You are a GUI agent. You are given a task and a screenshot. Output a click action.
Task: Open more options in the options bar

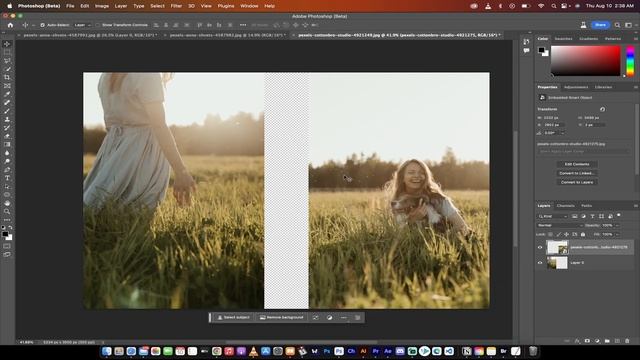click(x=242, y=25)
